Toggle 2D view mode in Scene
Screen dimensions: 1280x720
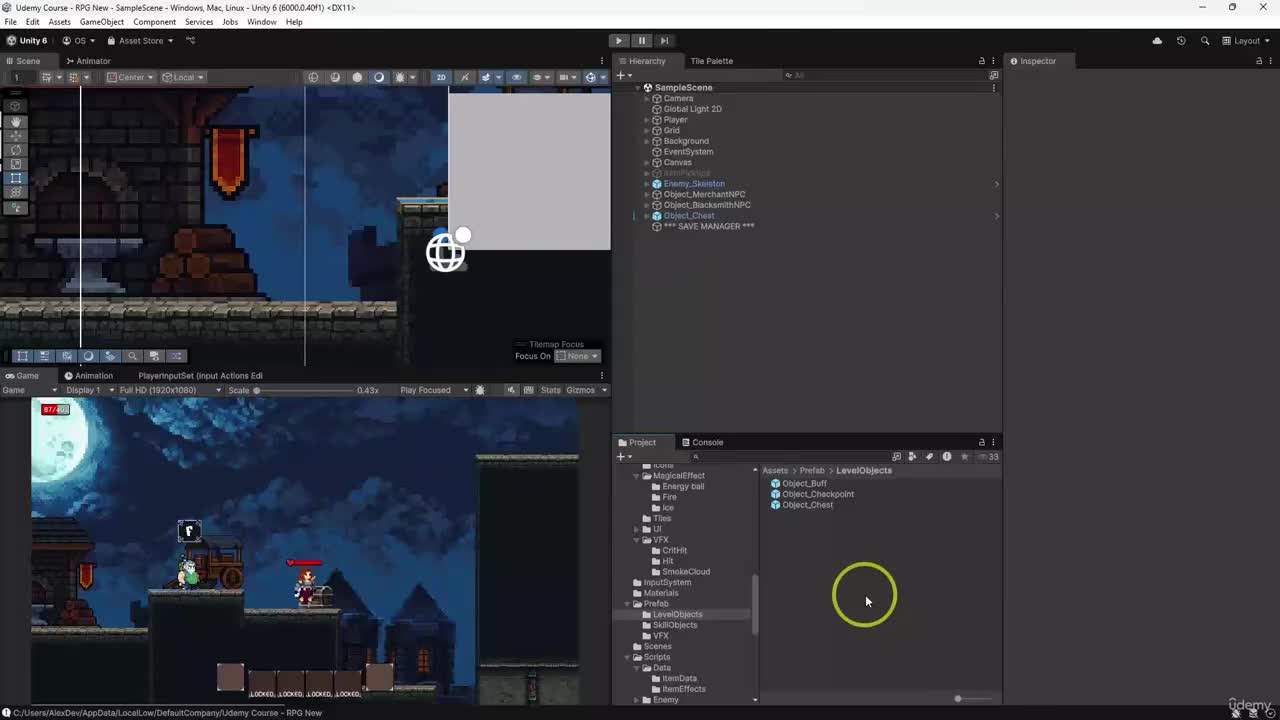pos(441,77)
